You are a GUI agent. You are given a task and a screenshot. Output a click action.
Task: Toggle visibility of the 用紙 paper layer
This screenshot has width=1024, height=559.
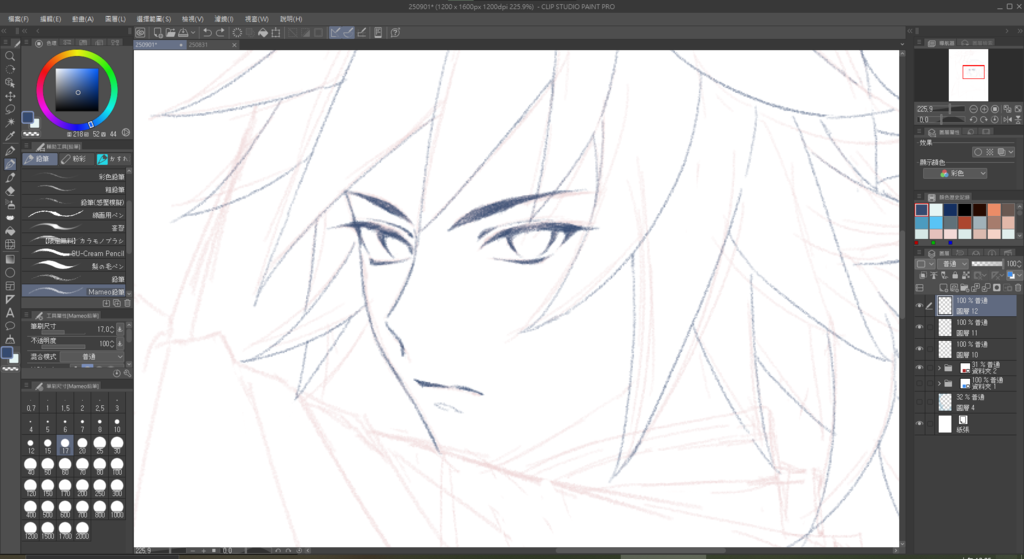(920, 424)
